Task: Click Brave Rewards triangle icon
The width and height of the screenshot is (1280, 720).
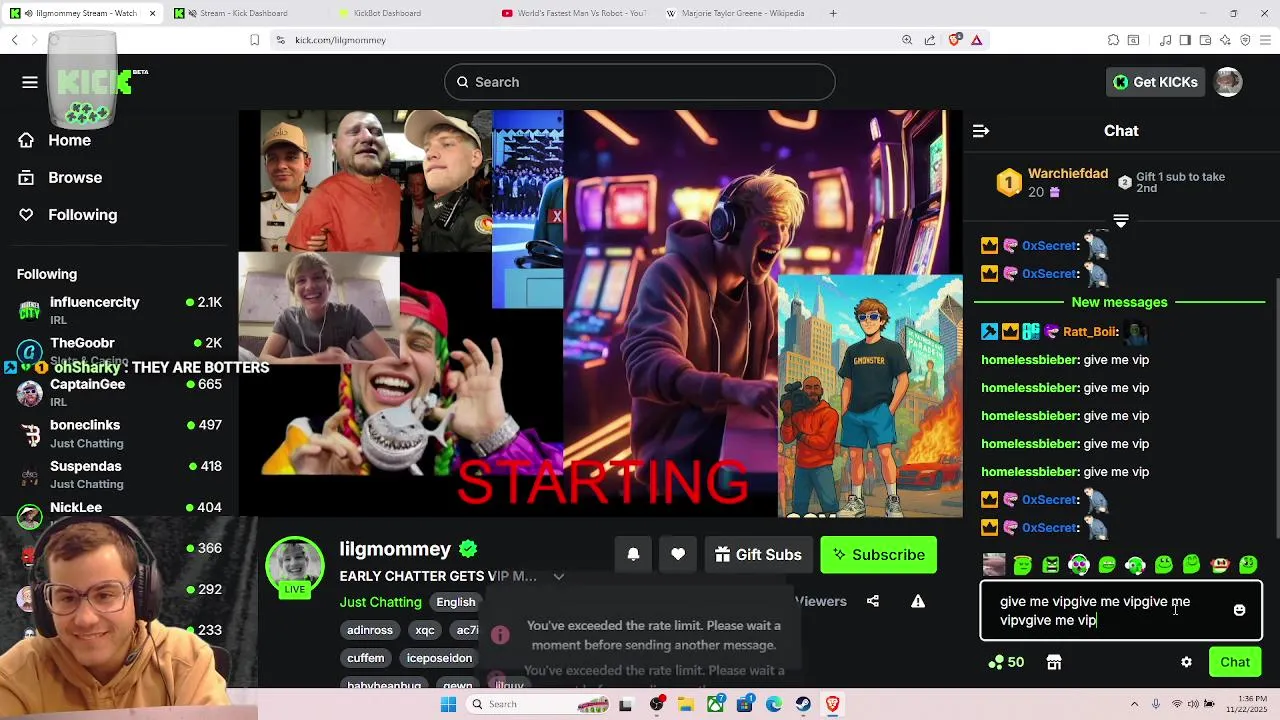Action: [x=977, y=40]
